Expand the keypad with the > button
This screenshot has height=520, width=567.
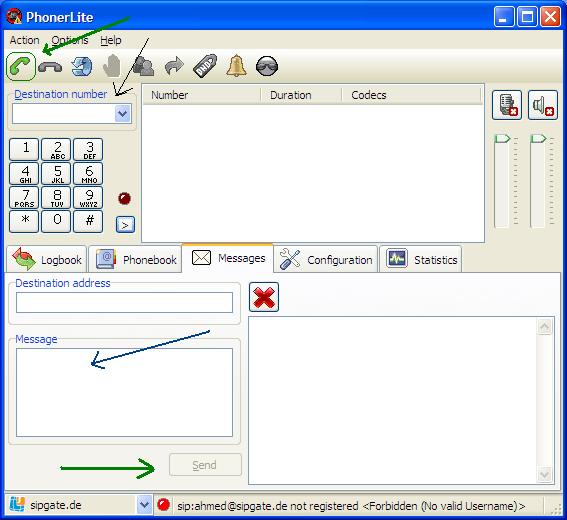pos(125,225)
